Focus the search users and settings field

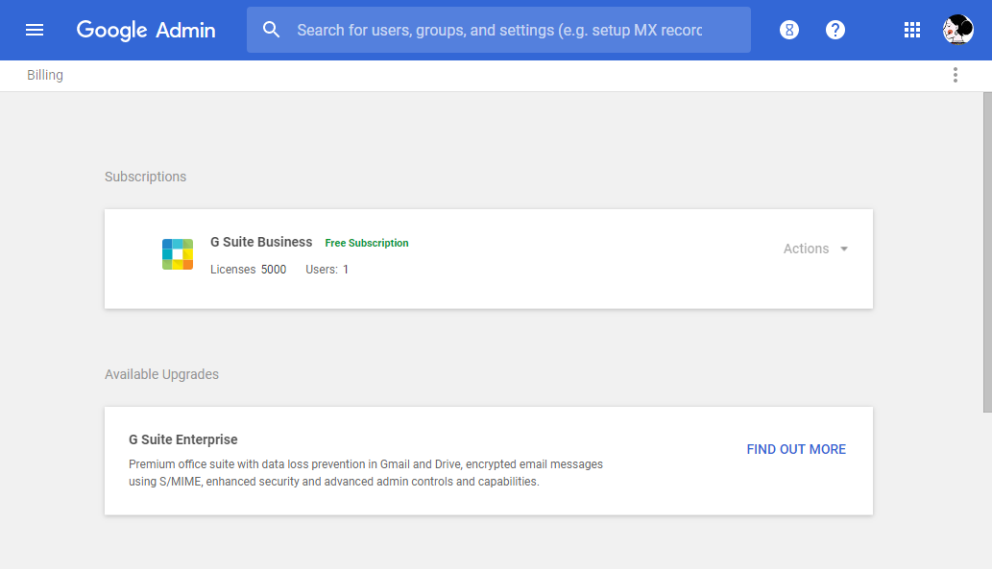click(x=499, y=30)
